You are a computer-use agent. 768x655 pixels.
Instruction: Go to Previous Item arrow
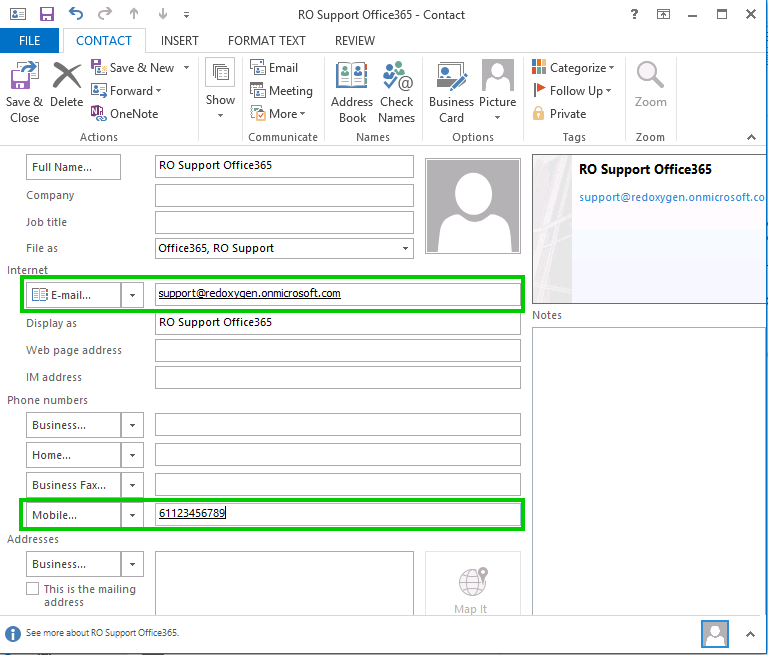(x=134, y=14)
